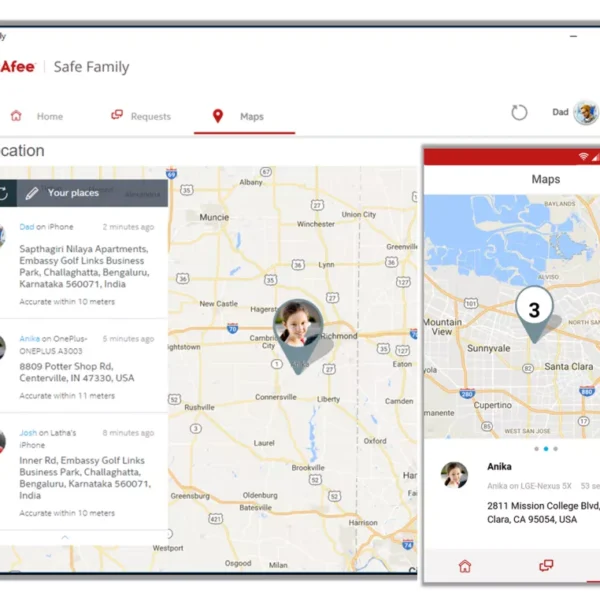This screenshot has height=600, width=600.
Task: Click the red Maps pin icon
Action: (x=218, y=116)
